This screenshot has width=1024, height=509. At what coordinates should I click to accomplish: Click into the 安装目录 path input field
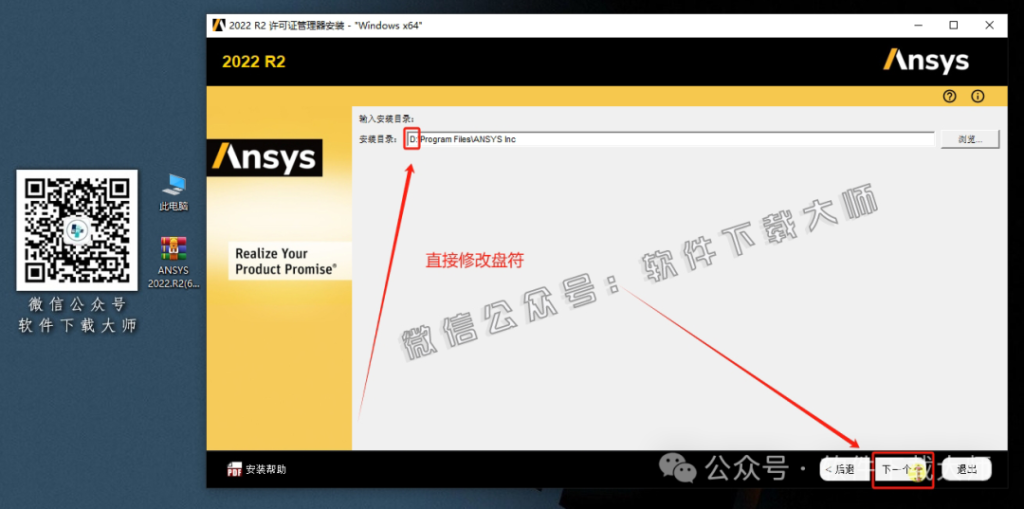670,139
